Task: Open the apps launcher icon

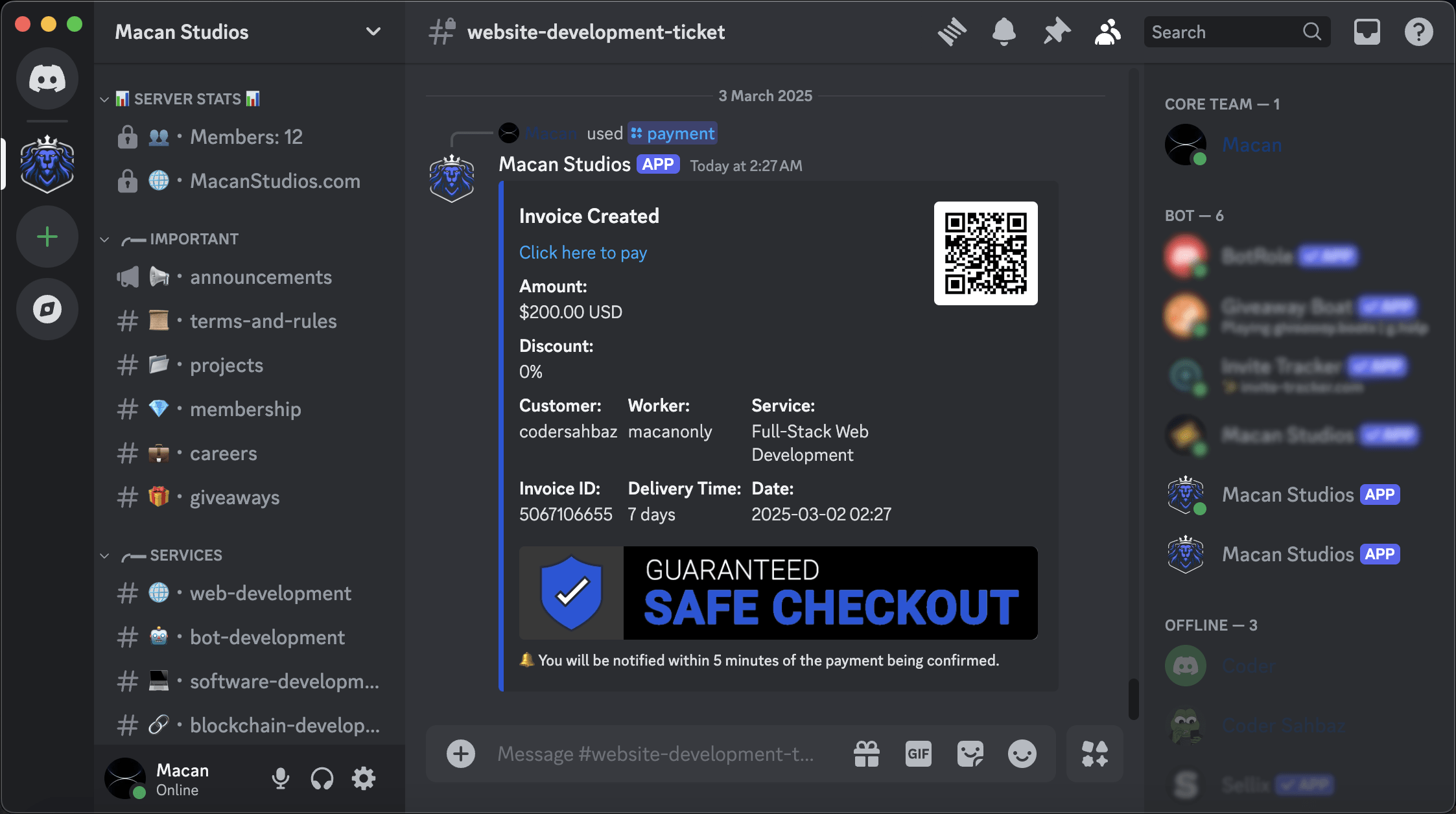Action: click(1095, 754)
